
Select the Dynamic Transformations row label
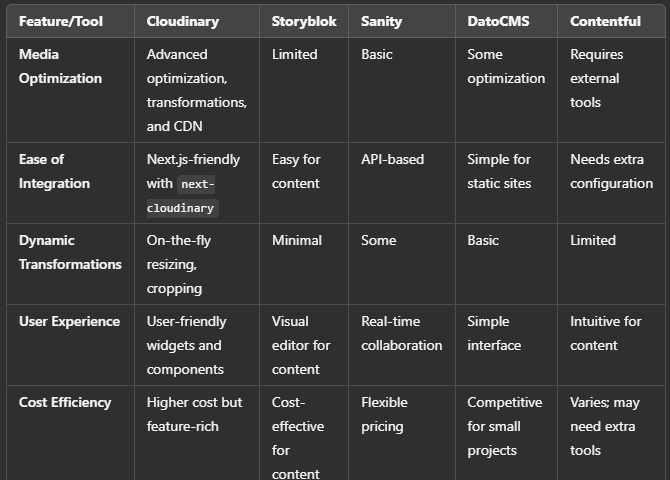click(x=70, y=252)
